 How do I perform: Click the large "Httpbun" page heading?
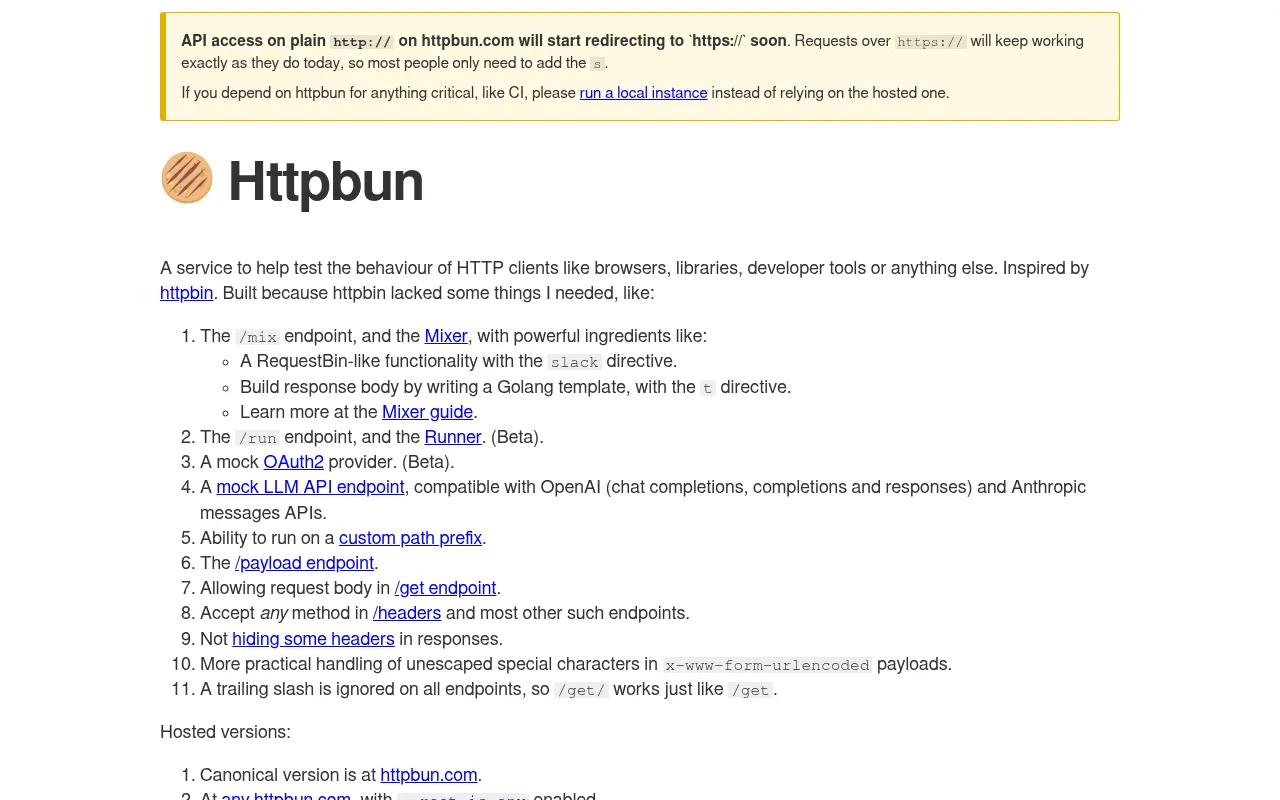326,181
